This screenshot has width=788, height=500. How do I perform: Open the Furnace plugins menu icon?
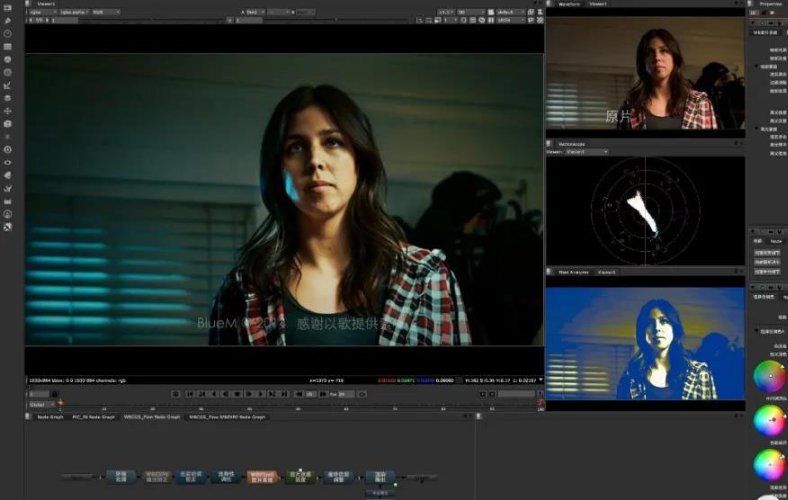8,214
